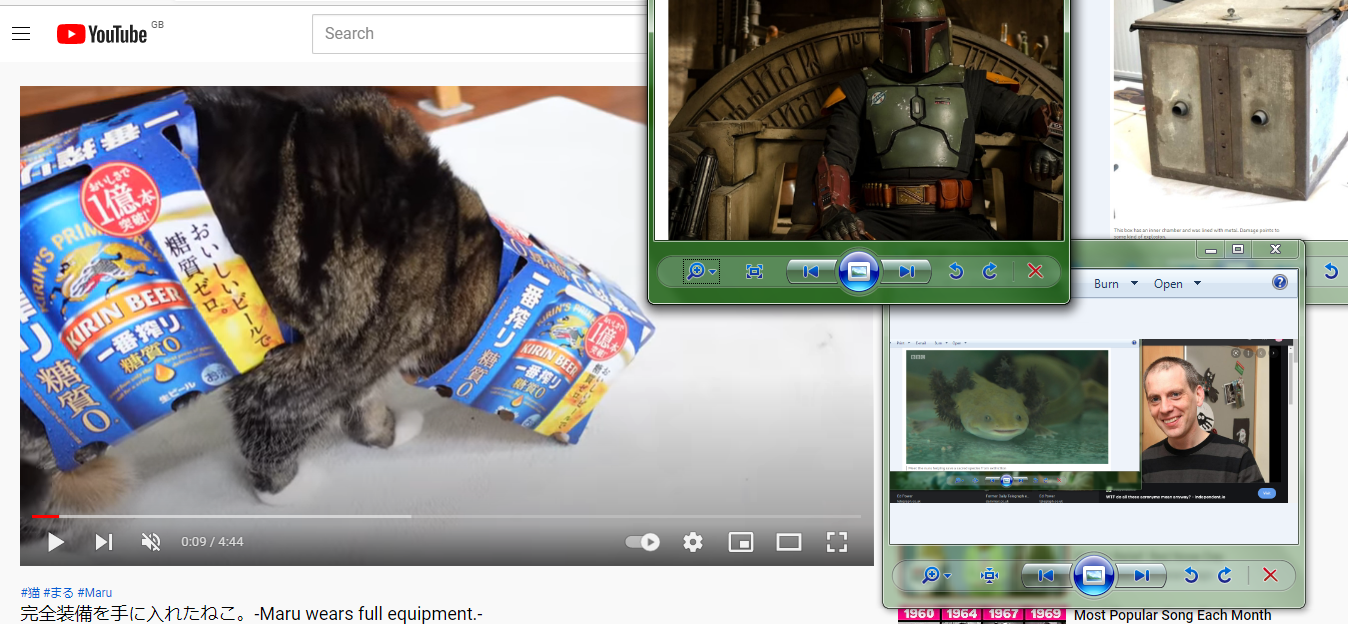Open Most Popular Song Each Month video
Screen dimensions: 1348x624
[1173, 615]
